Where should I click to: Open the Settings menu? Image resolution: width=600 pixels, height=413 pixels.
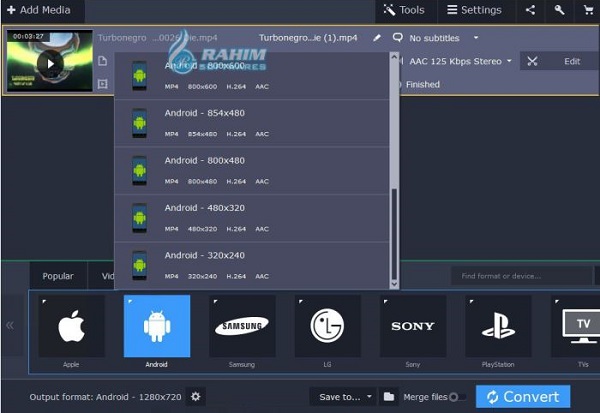(474, 10)
